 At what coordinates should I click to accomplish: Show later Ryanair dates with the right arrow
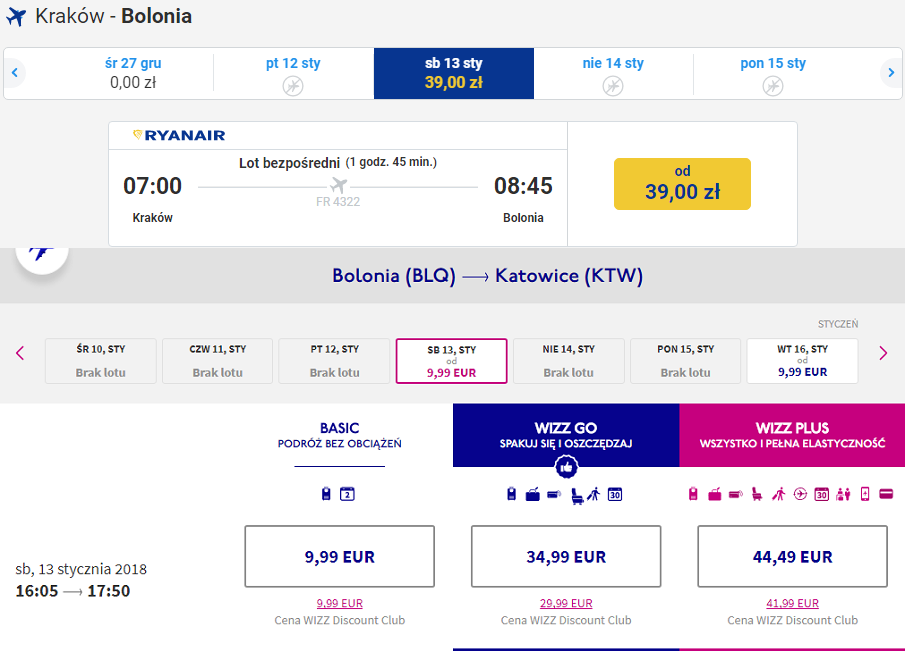tap(891, 73)
